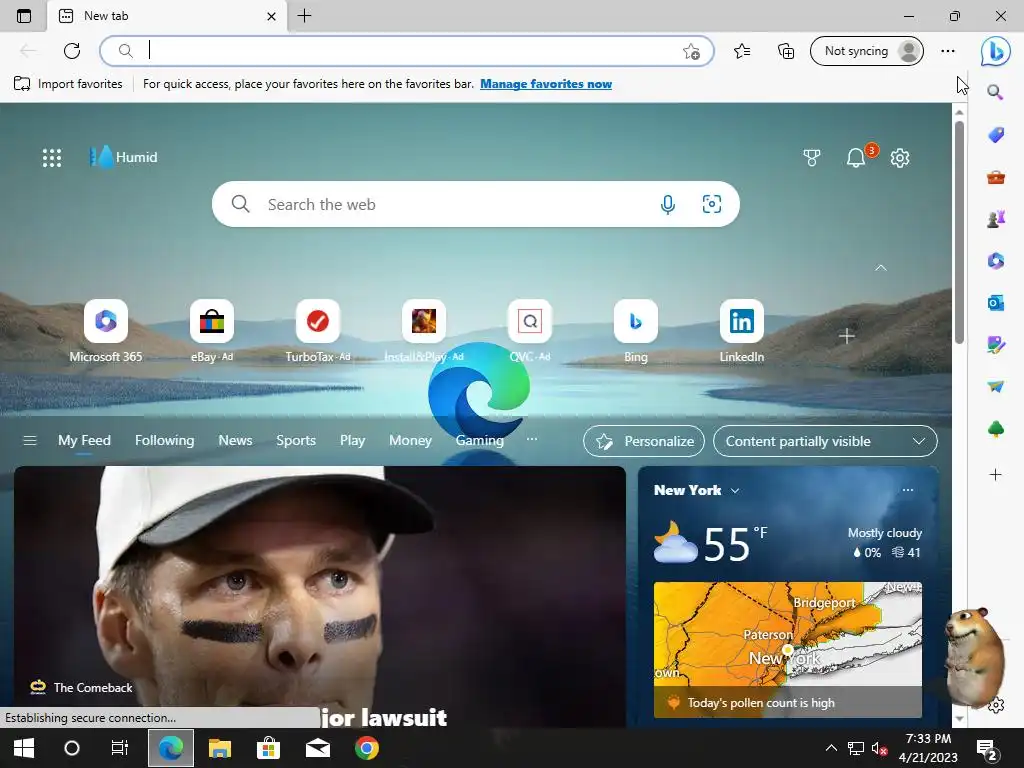This screenshot has width=1024, height=768.
Task: Click Manage favorites now link
Action: (x=546, y=84)
